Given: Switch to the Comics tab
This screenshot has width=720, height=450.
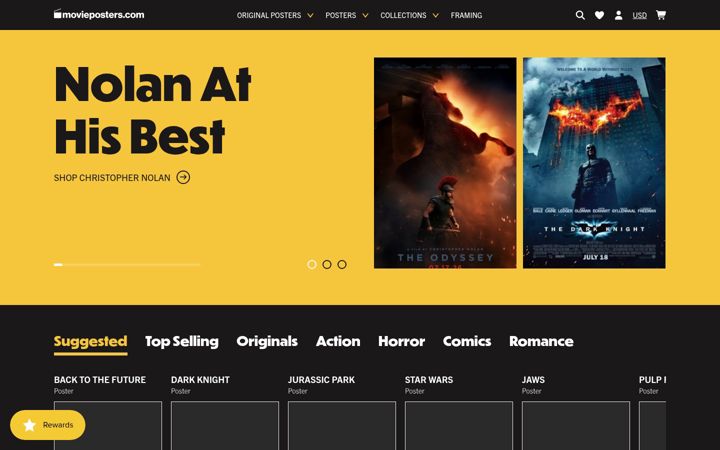Looking at the screenshot, I should point(467,342).
